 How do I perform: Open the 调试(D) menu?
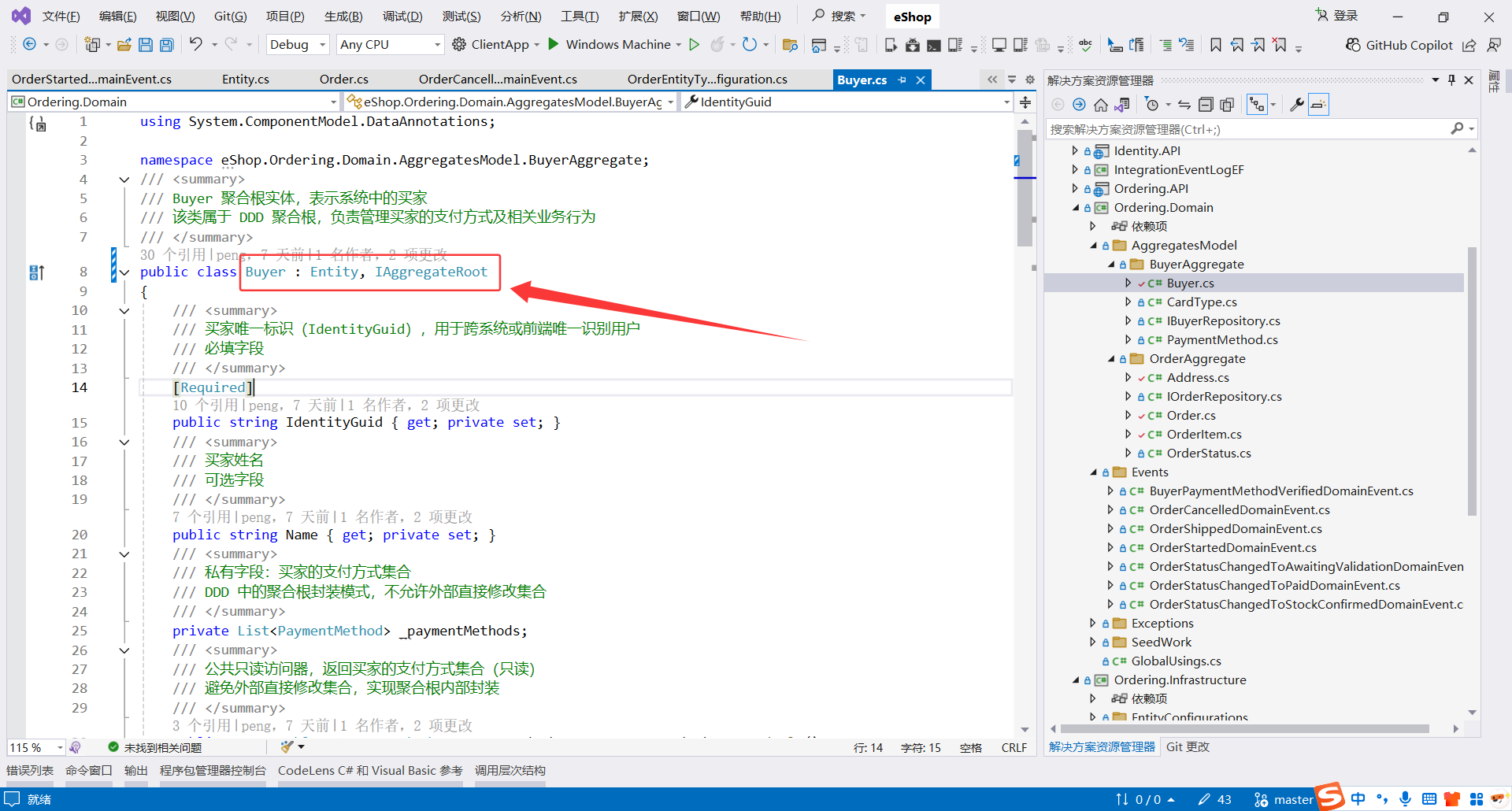pos(402,17)
